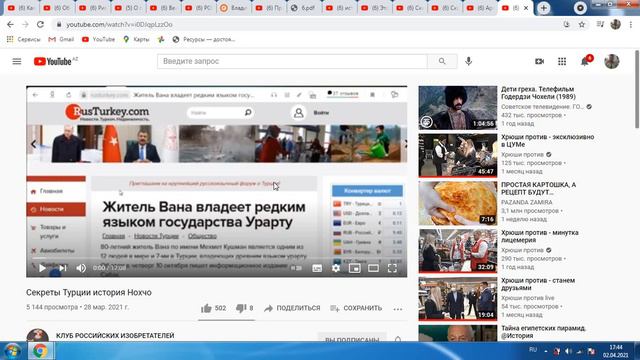Click the YouTube logo
The width and height of the screenshot is (640, 360).
53,61
